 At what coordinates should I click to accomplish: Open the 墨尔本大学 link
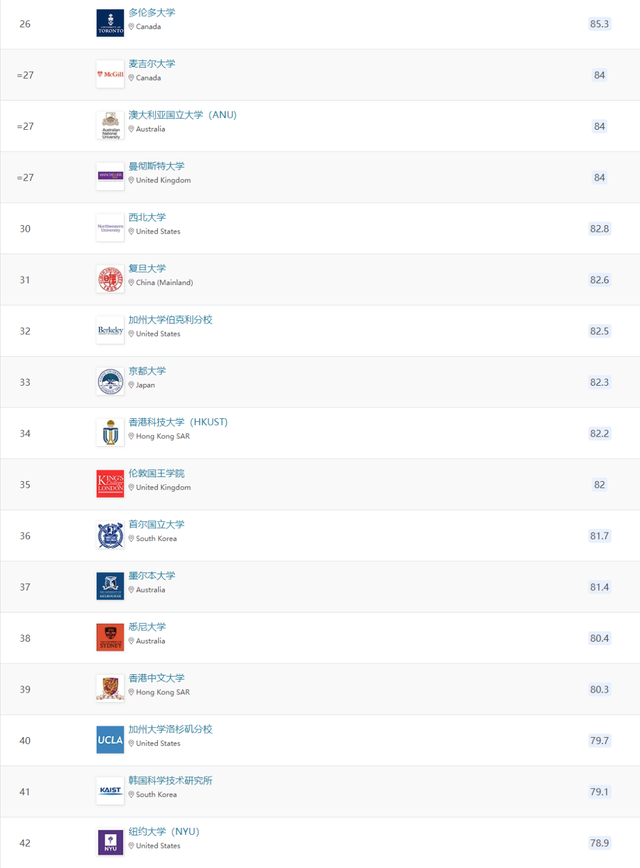(152, 576)
